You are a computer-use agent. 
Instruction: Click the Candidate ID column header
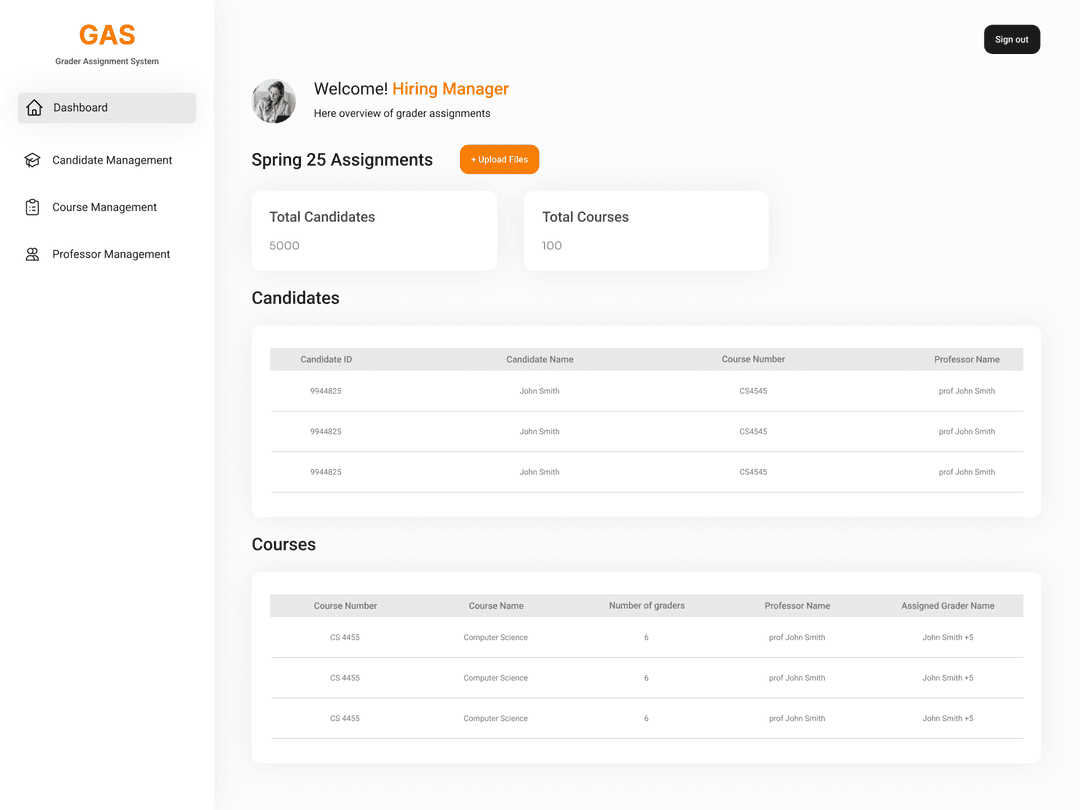[x=326, y=359]
